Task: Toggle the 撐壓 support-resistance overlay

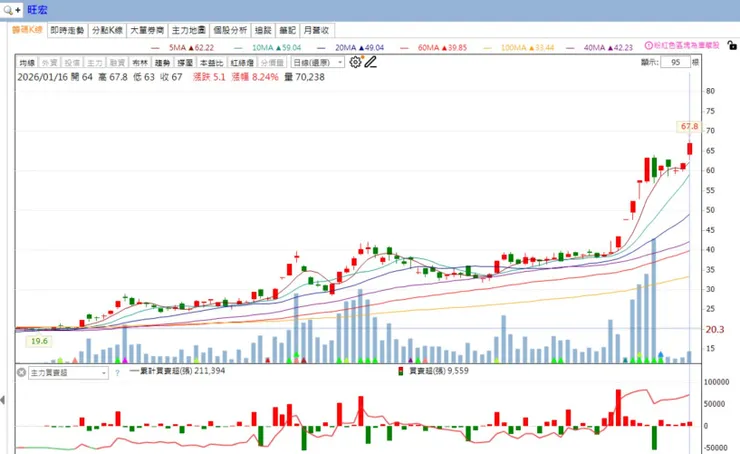Action: [185, 62]
